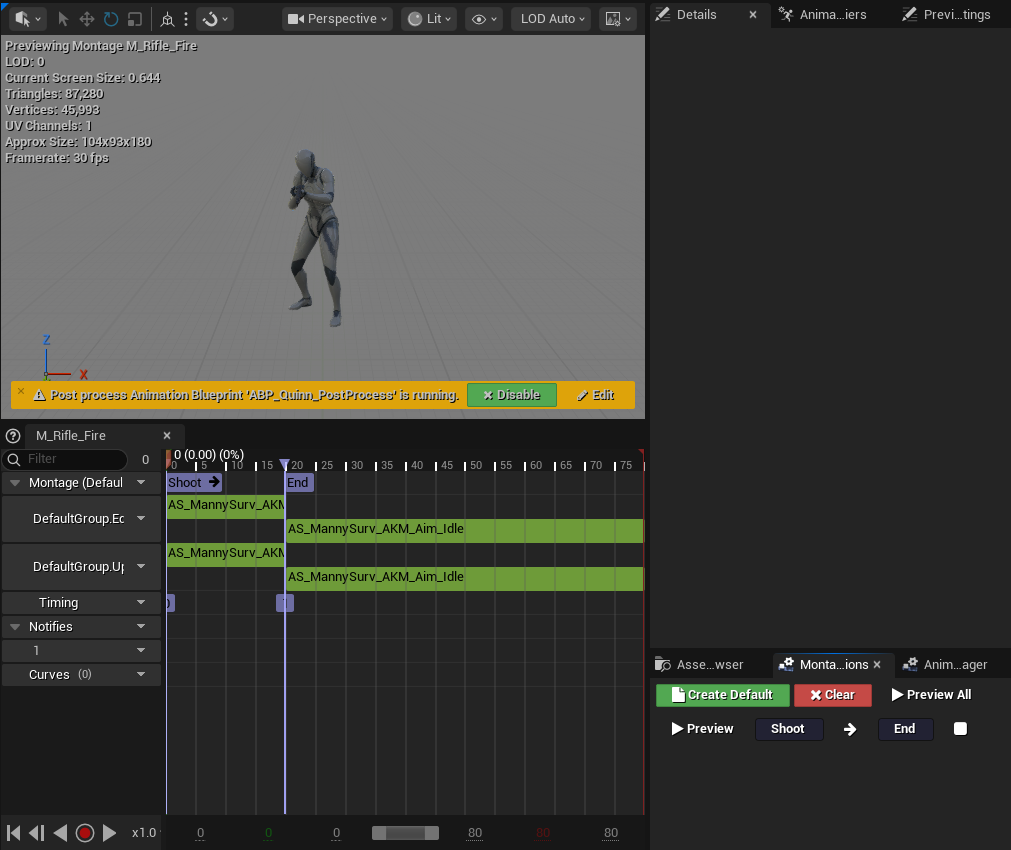Select the Shoot section on timeline
Image resolution: width=1011 pixels, height=850 pixels.
(194, 482)
